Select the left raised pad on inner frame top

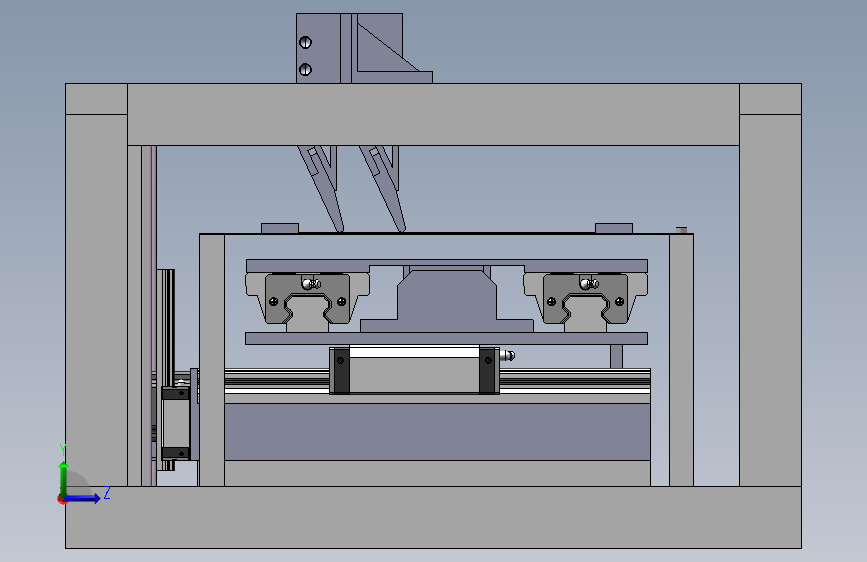(280, 228)
